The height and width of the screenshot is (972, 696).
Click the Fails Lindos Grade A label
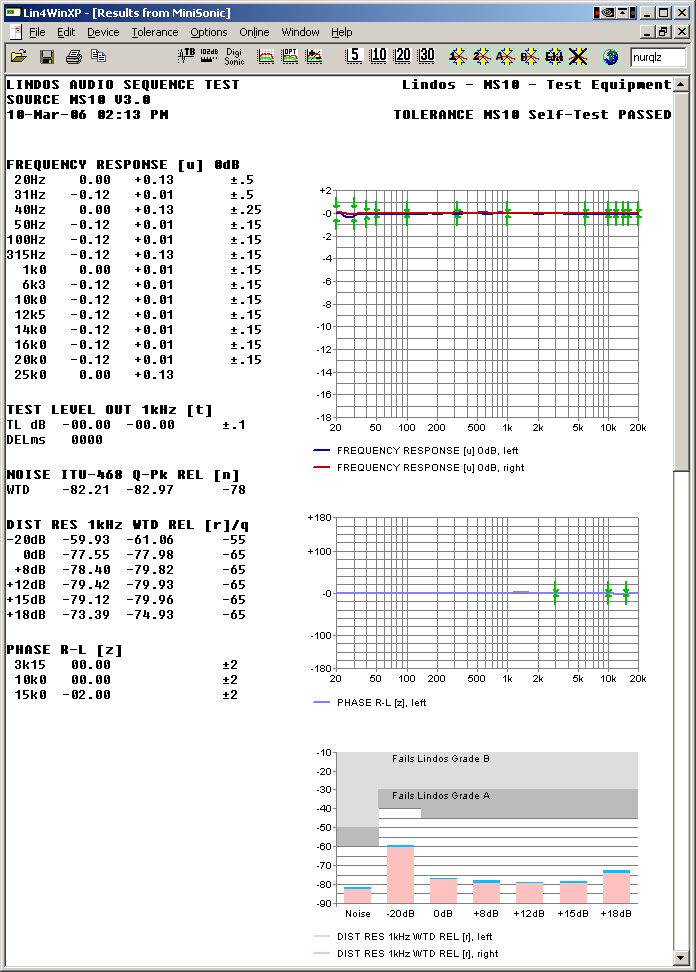coord(441,795)
